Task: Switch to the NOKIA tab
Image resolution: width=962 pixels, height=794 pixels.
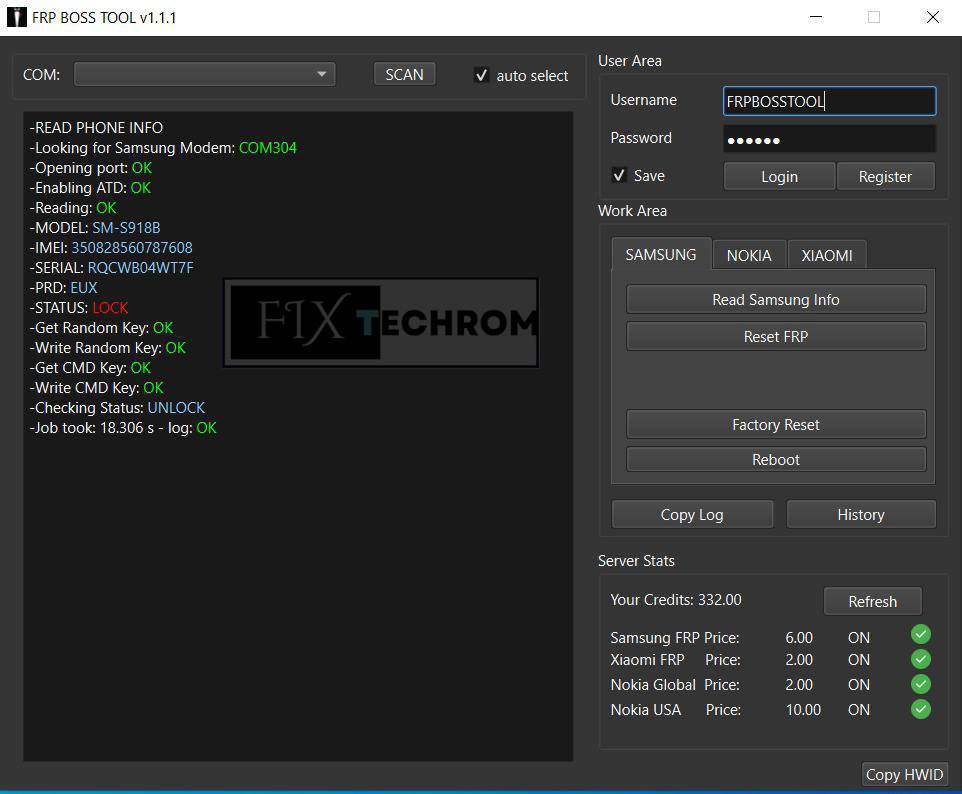Action: click(749, 255)
